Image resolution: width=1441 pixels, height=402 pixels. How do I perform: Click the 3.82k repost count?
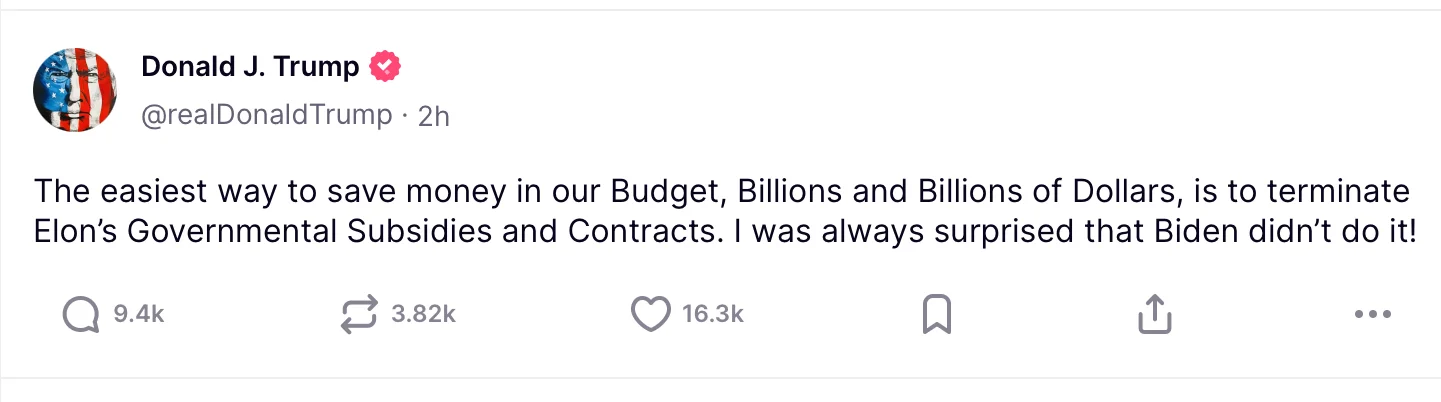423,315
